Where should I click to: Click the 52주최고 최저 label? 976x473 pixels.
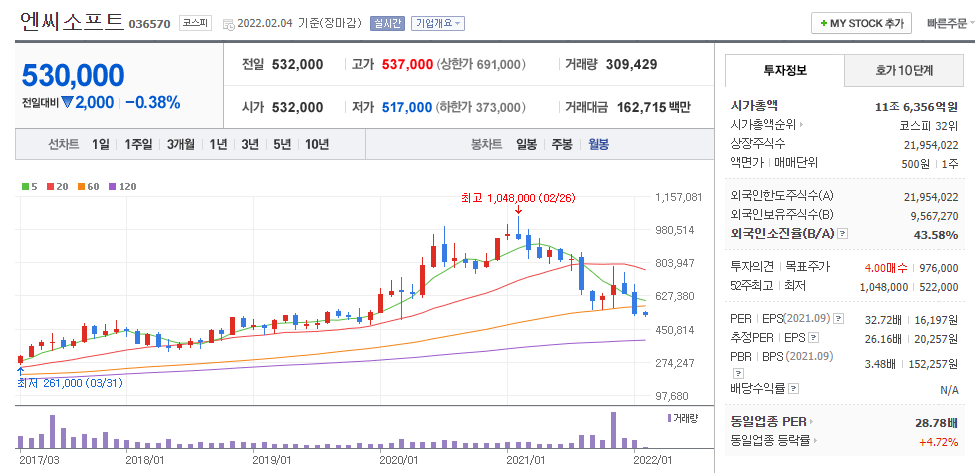coord(767,286)
